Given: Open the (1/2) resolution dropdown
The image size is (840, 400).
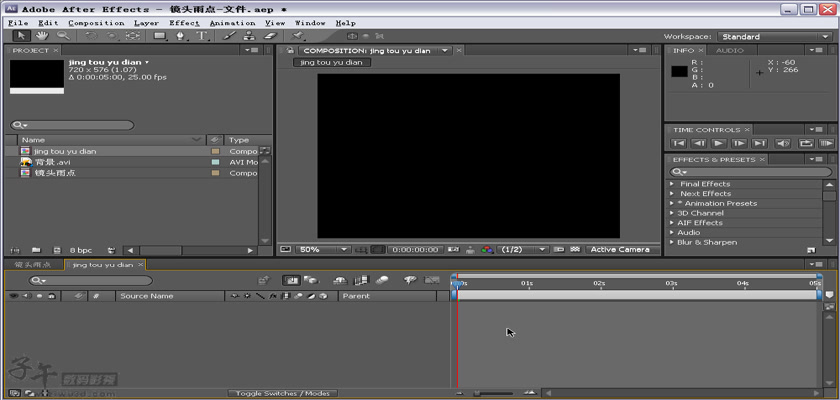Looking at the screenshot, I should 523,250.
